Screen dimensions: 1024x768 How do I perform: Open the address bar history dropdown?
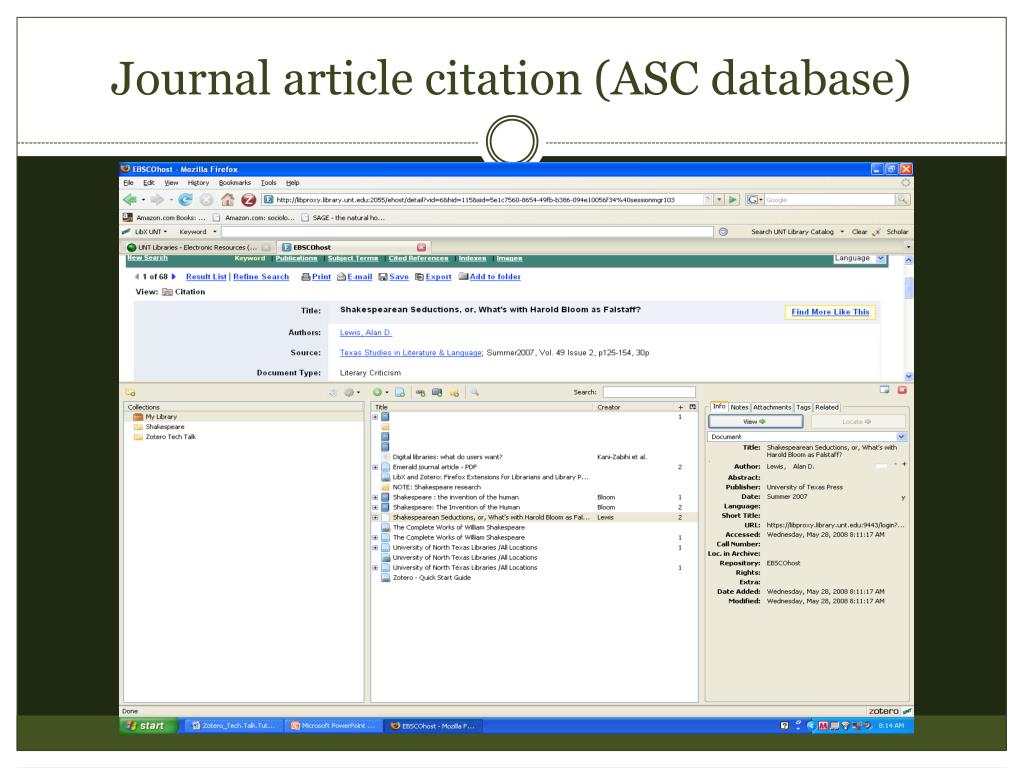pos(719,199)
